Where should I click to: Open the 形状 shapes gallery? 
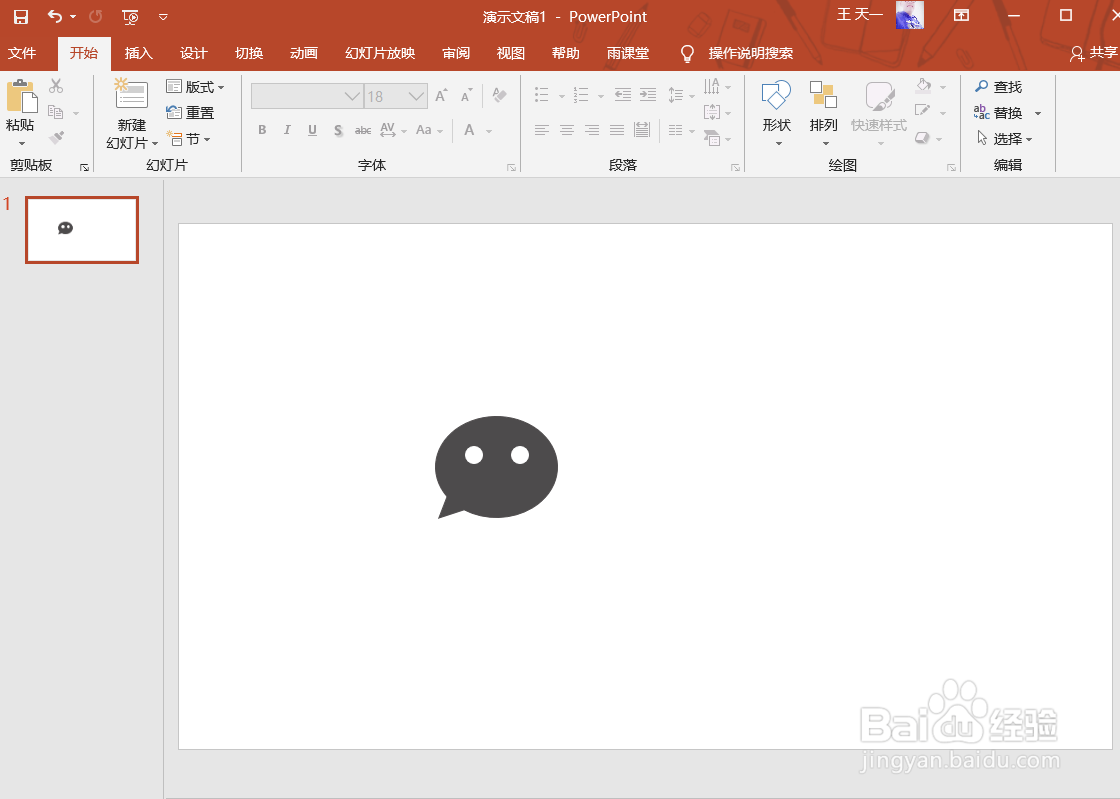tap(776, 111)
